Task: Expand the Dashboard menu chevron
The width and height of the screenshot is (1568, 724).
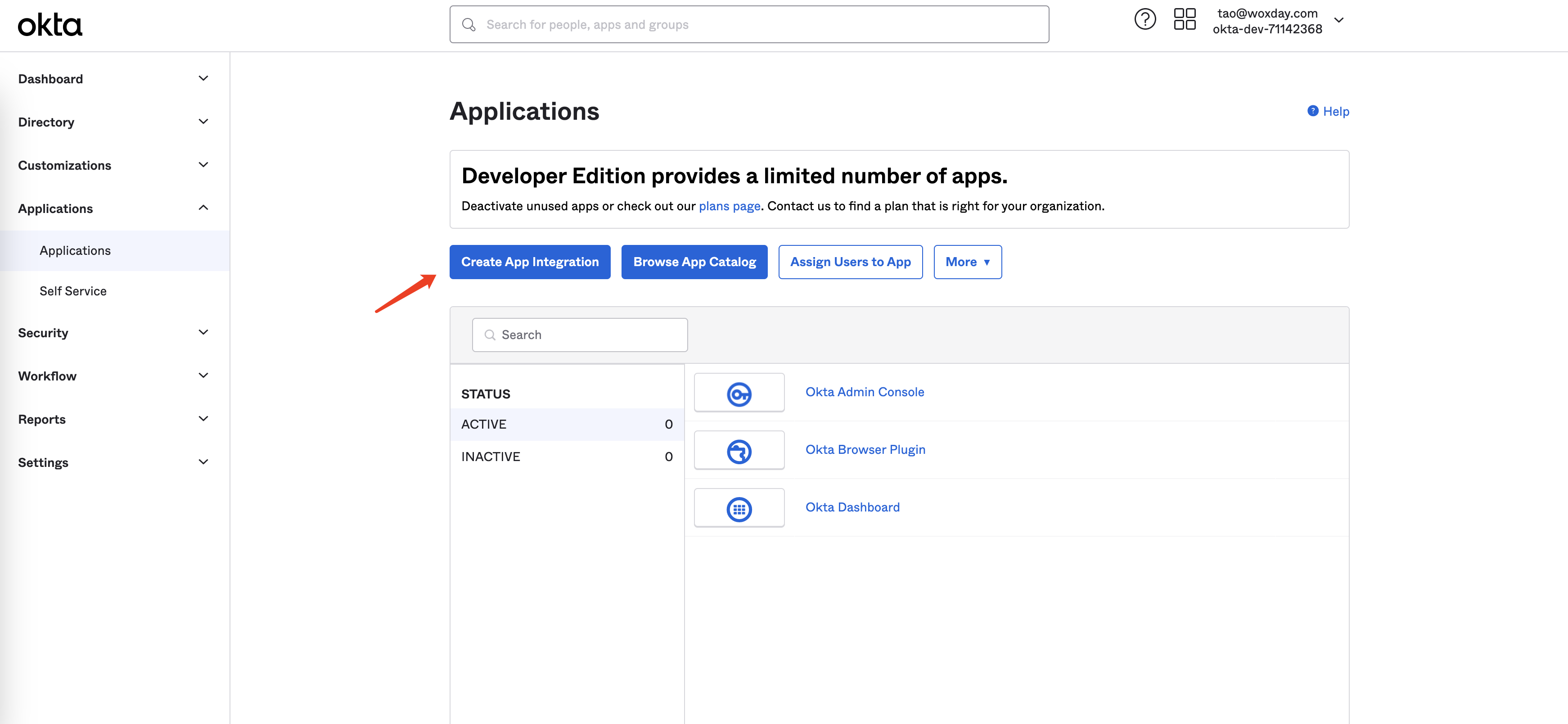Action: [x=203, y=78]
